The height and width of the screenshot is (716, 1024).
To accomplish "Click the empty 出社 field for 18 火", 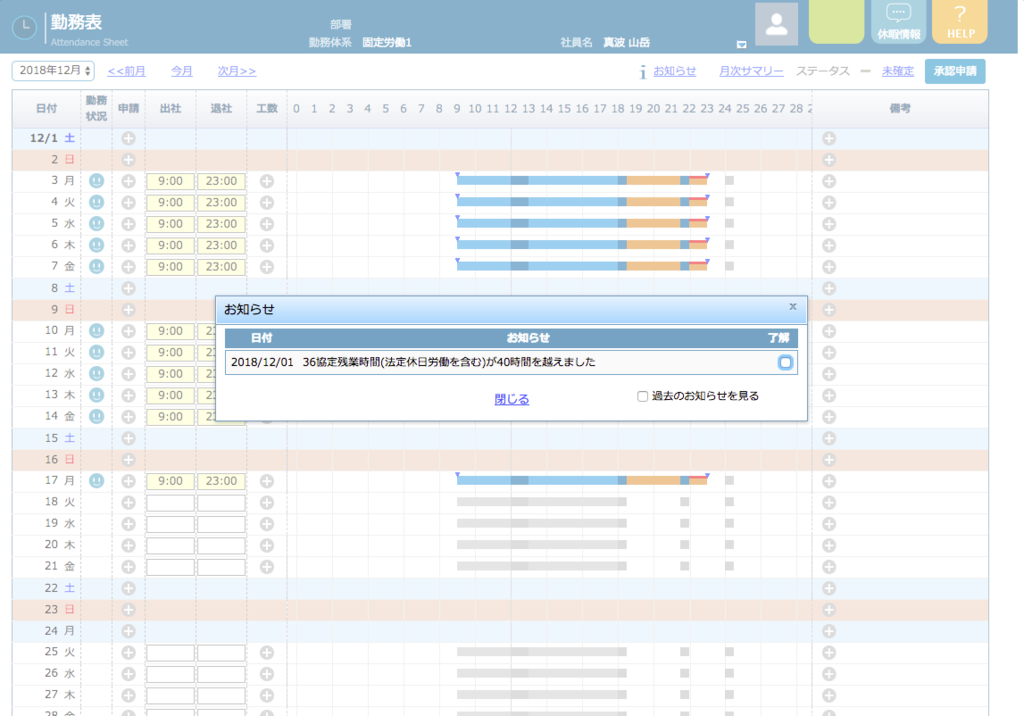I will (170, 502).
